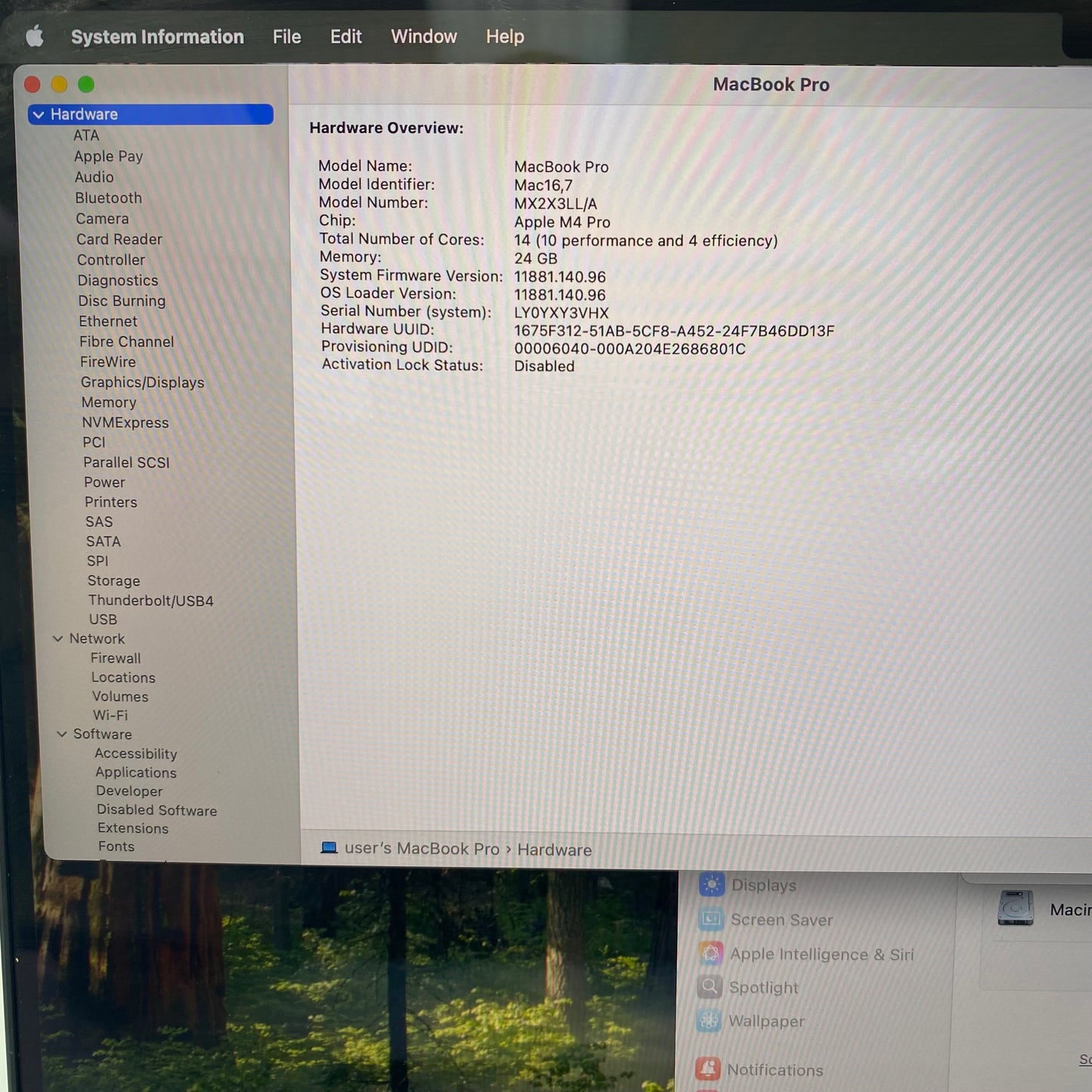The width and height of the screenshot is (1092, 1092).
Task: Click user's MacBook Pro in path bar
Action: [422, 849]
